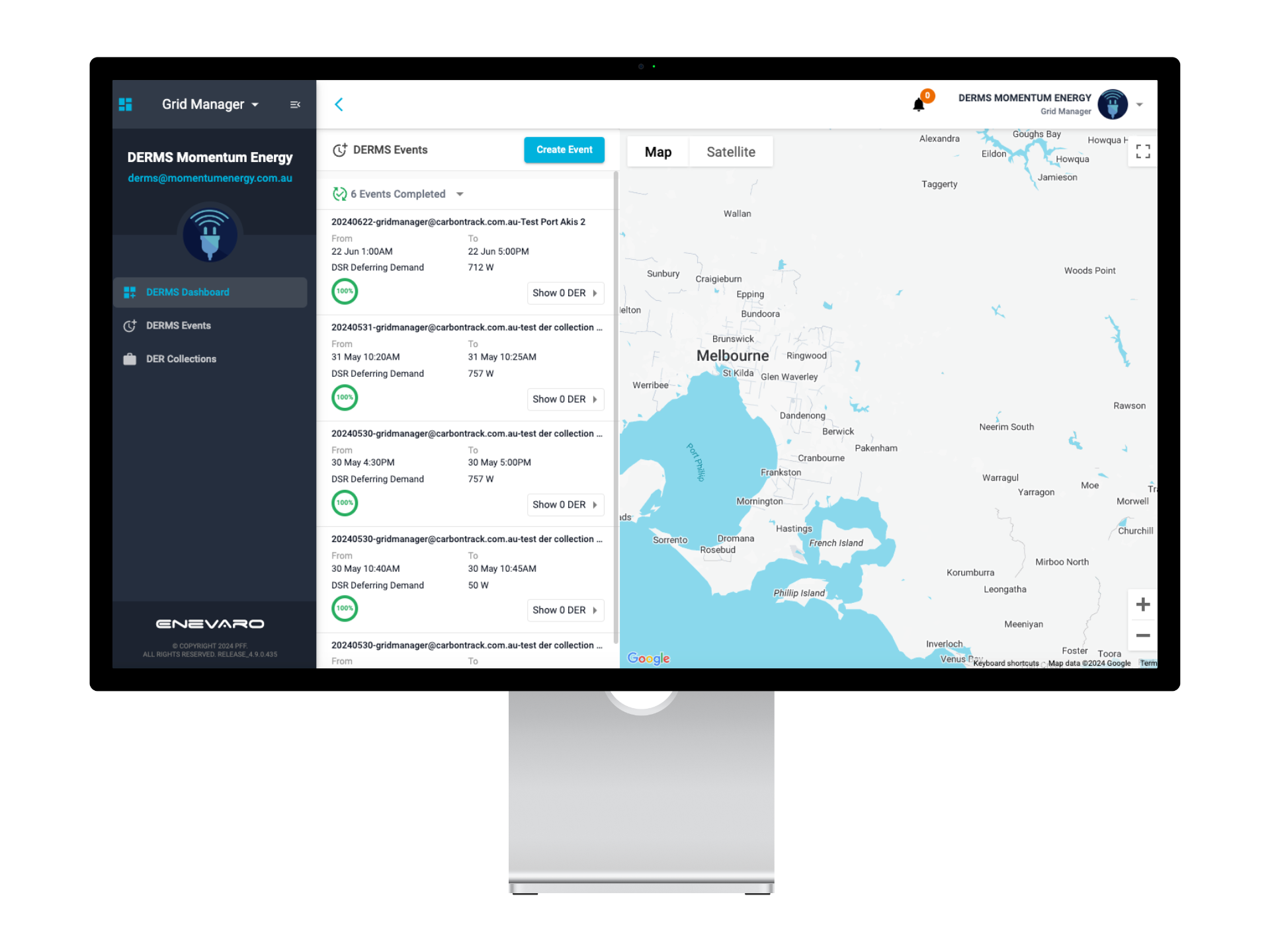Switch to the Map tab
Image resolution: width=1270 pixels, height=952 pixels.
pos(657,151)
